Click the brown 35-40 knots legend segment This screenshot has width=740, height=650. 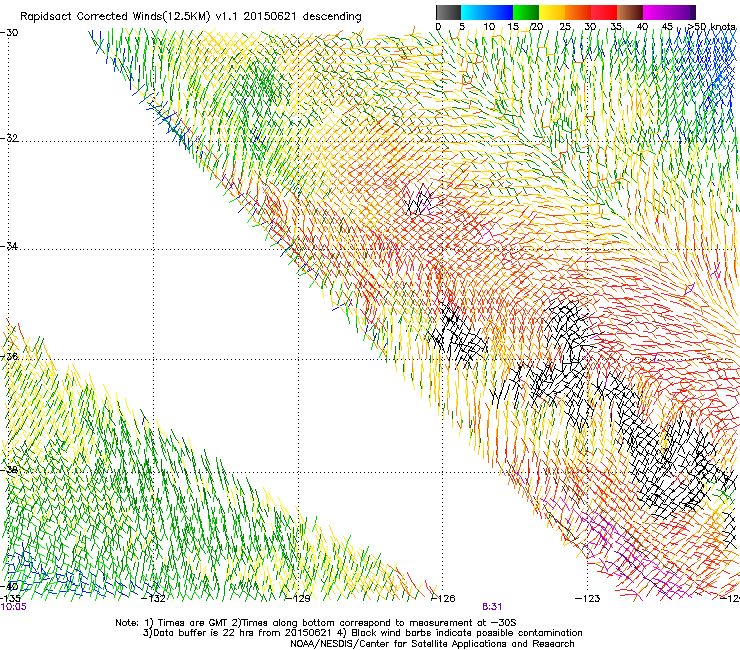630,12
